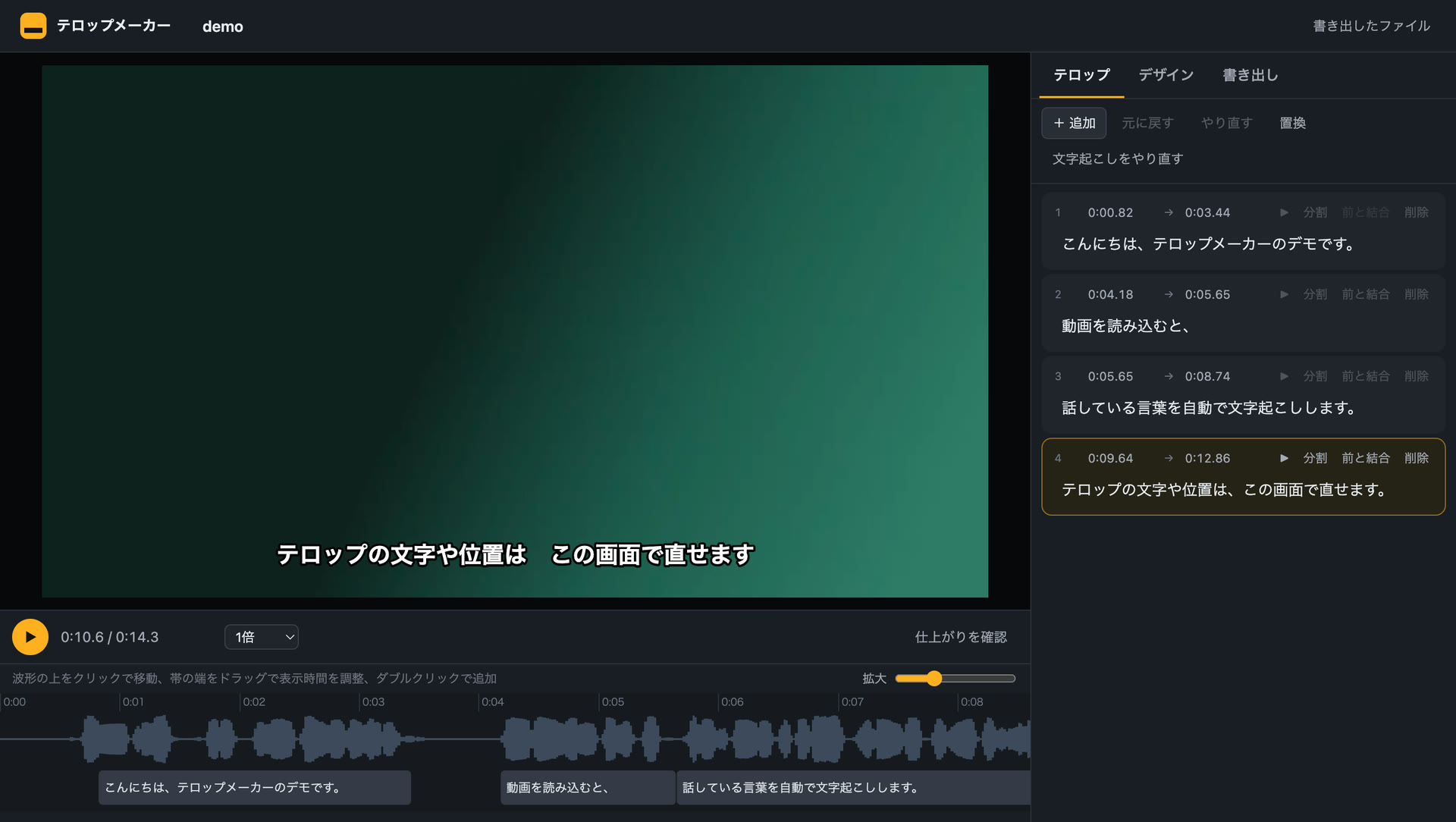Click 分割 on caption 3
This screenshot has height=822, width=1456.
(1315, 376)
